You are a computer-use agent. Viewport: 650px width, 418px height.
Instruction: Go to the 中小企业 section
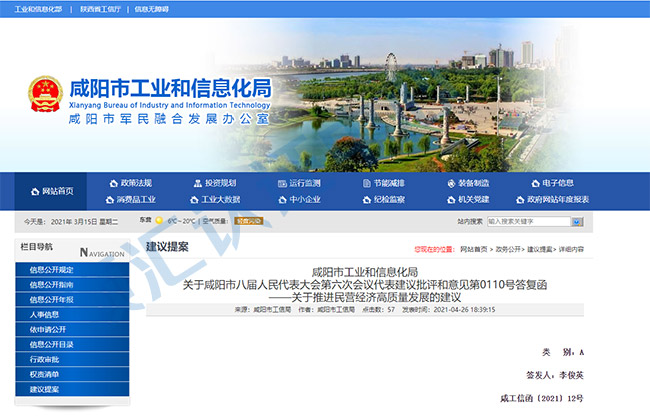tap(305, 200)
